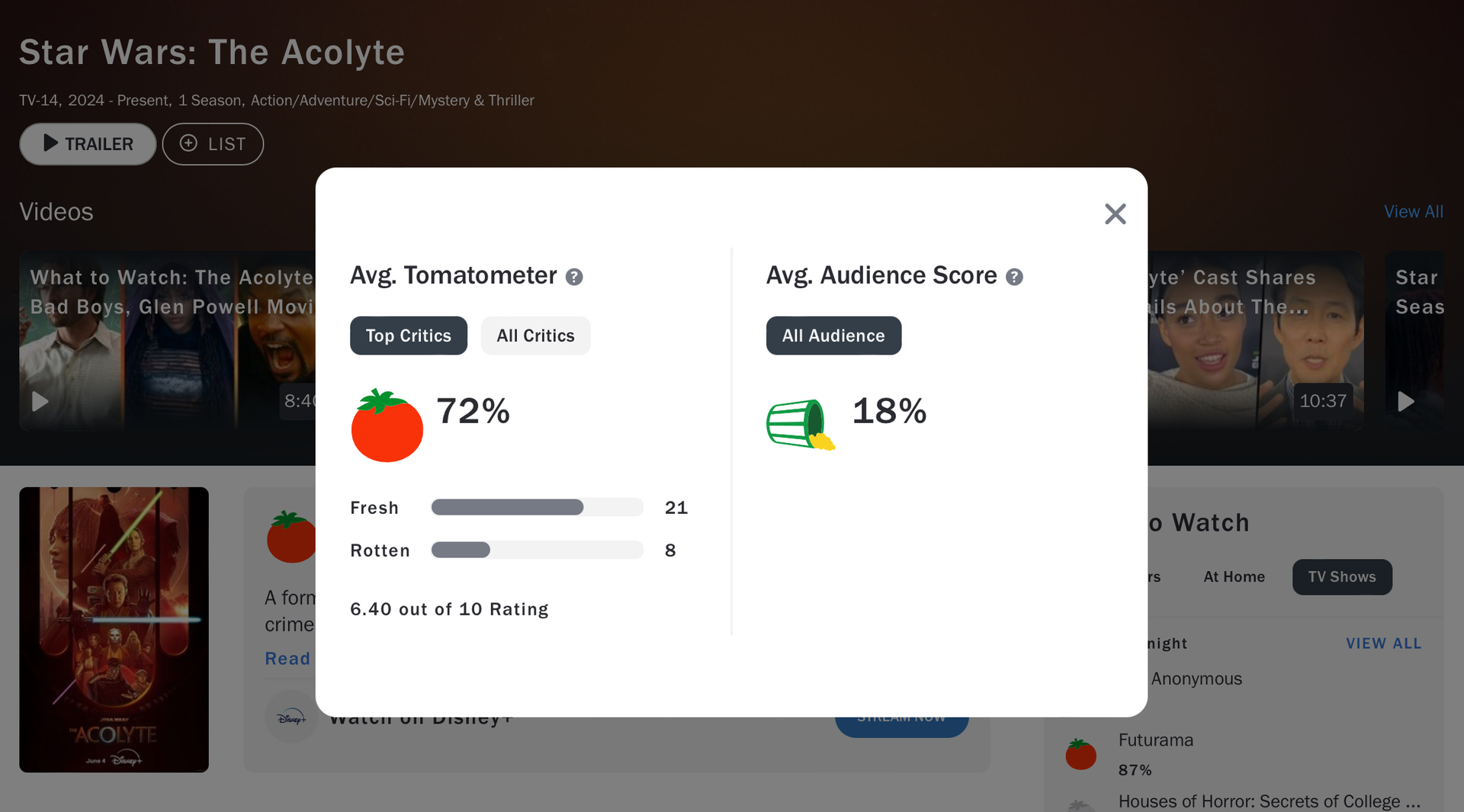Viewport: 1464px width, 812px height.
Task: Open The Acolyte poster image
Action: [114, 630]
